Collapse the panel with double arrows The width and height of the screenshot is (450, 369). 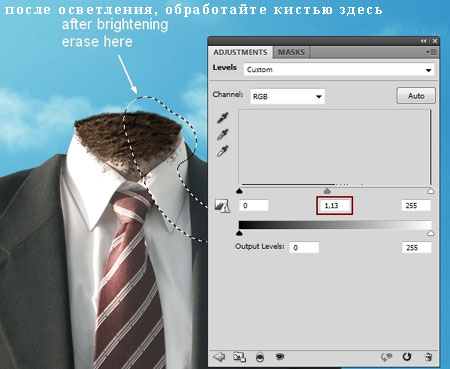[x=423, y=41]
